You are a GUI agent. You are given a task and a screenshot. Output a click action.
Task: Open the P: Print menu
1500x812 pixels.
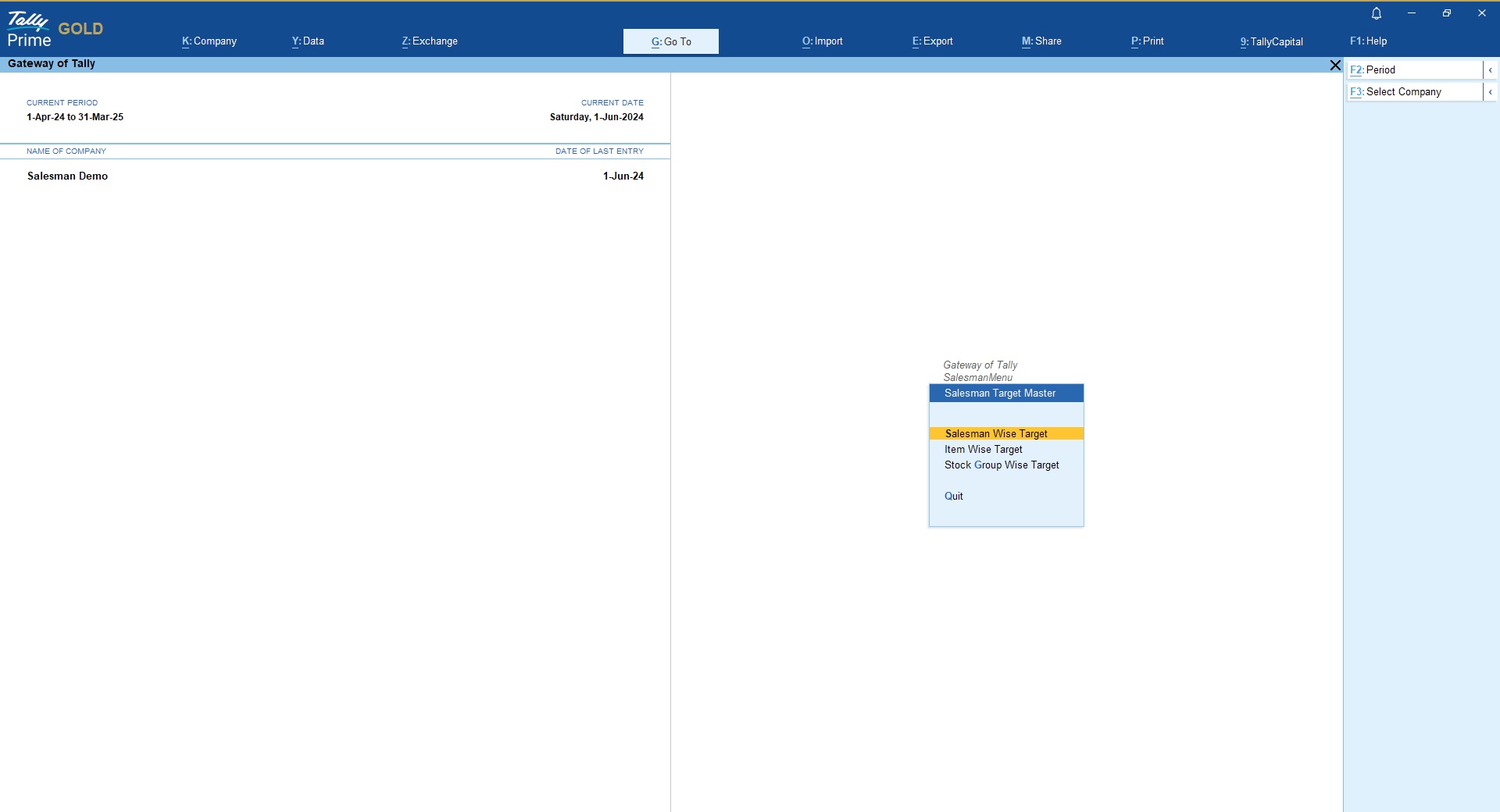(x=1147, y=41)
